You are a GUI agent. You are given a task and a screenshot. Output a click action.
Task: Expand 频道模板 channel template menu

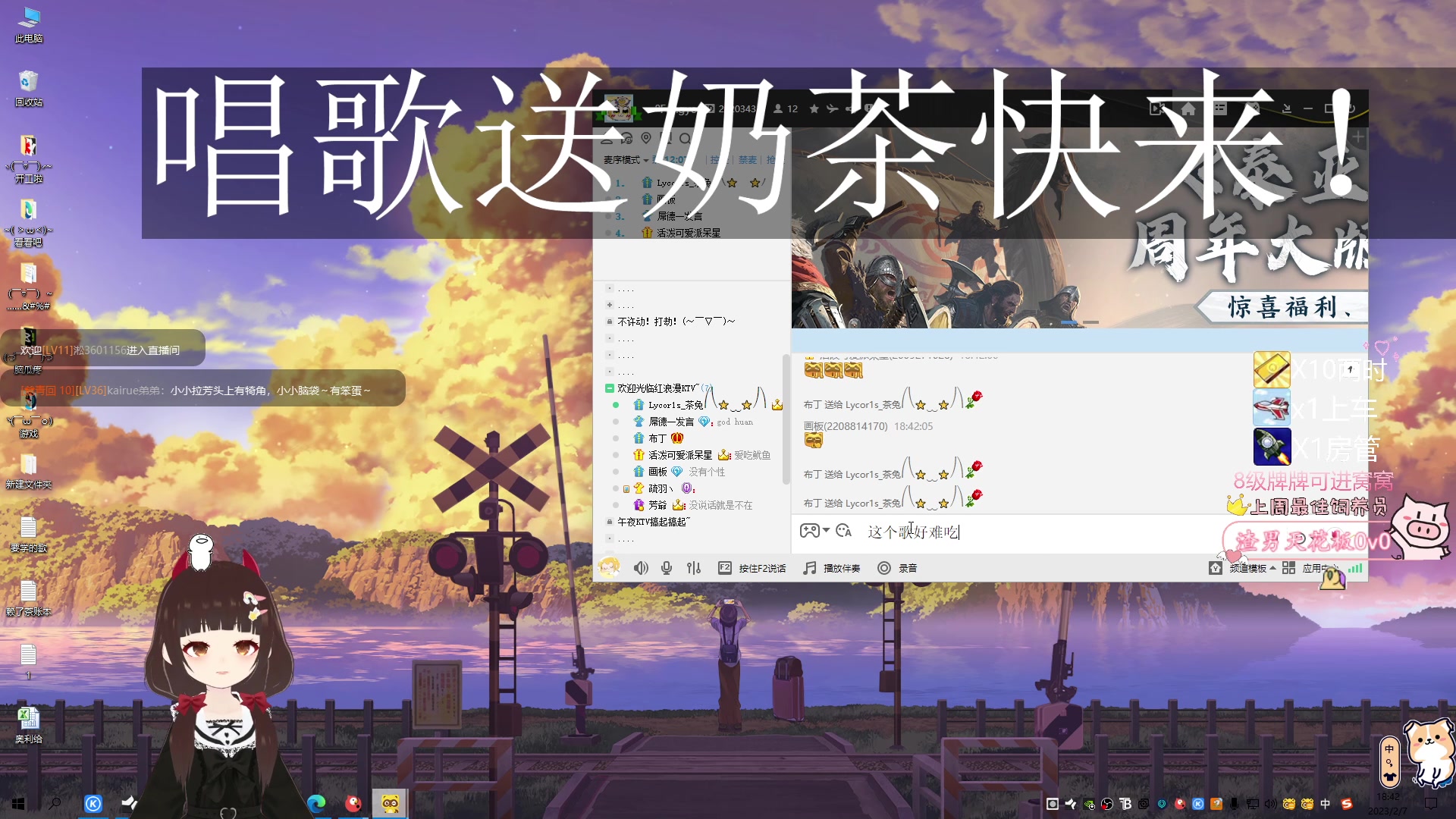1252,568
